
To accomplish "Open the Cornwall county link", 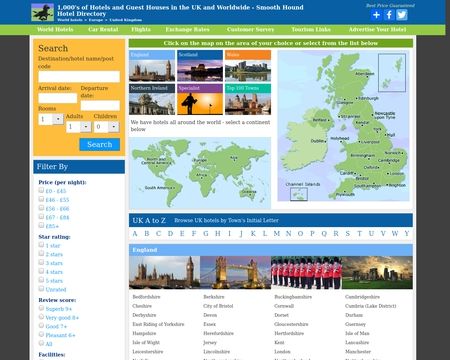I will click(284, 306).
